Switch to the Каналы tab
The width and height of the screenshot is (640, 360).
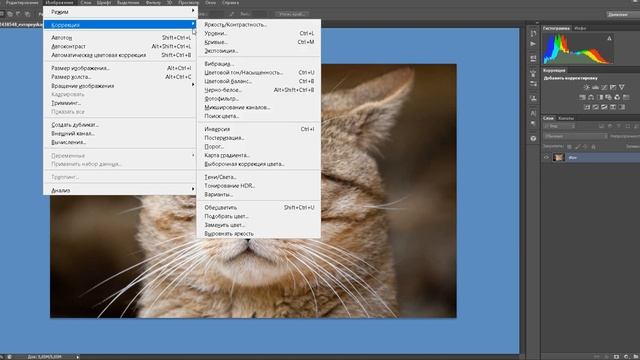(x=566, y=118)
